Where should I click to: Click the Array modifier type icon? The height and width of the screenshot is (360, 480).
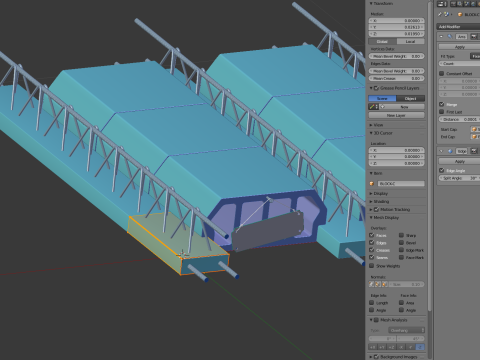coord(450,37)
